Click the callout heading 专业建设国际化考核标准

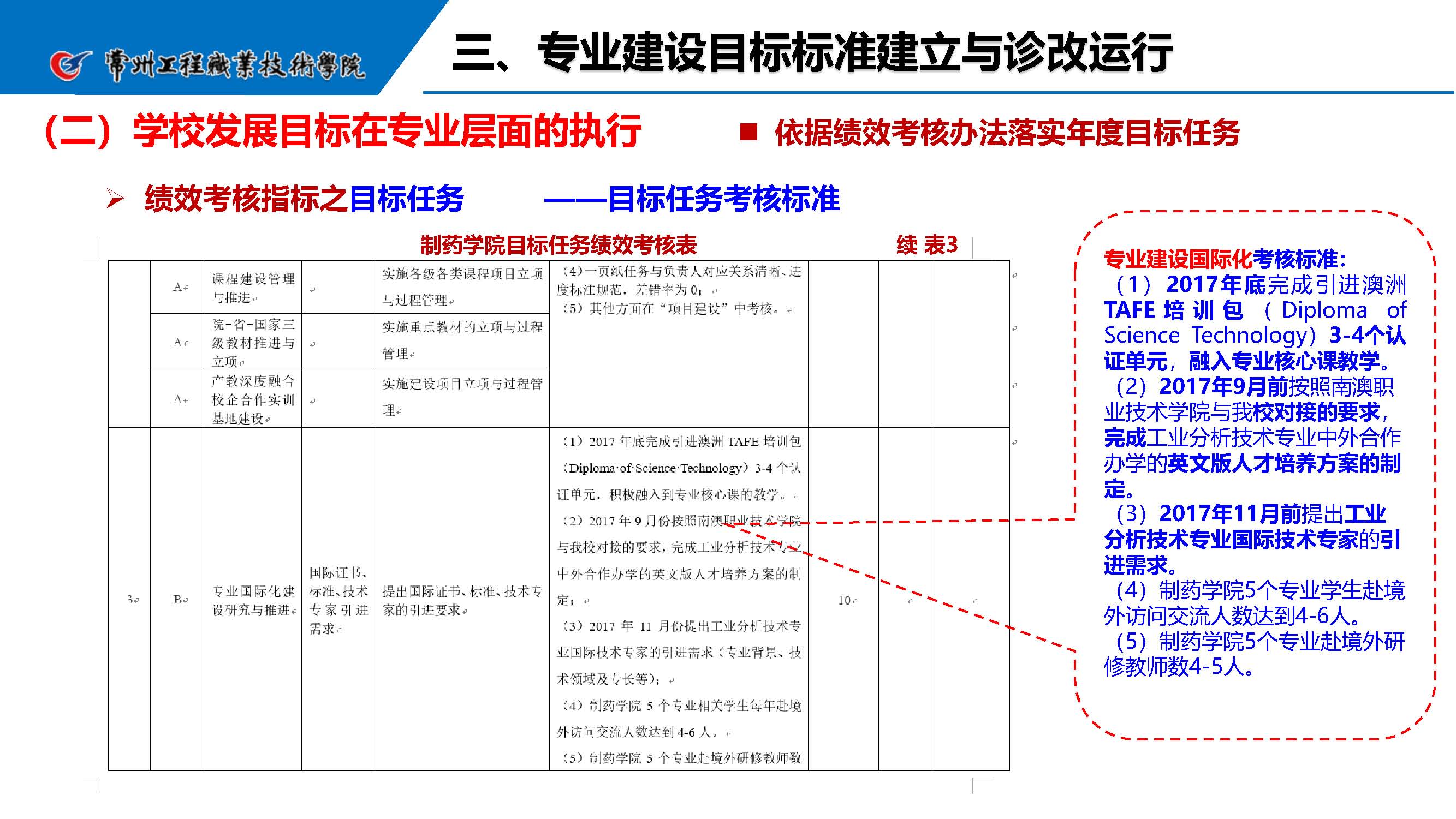click(1225, 259)
